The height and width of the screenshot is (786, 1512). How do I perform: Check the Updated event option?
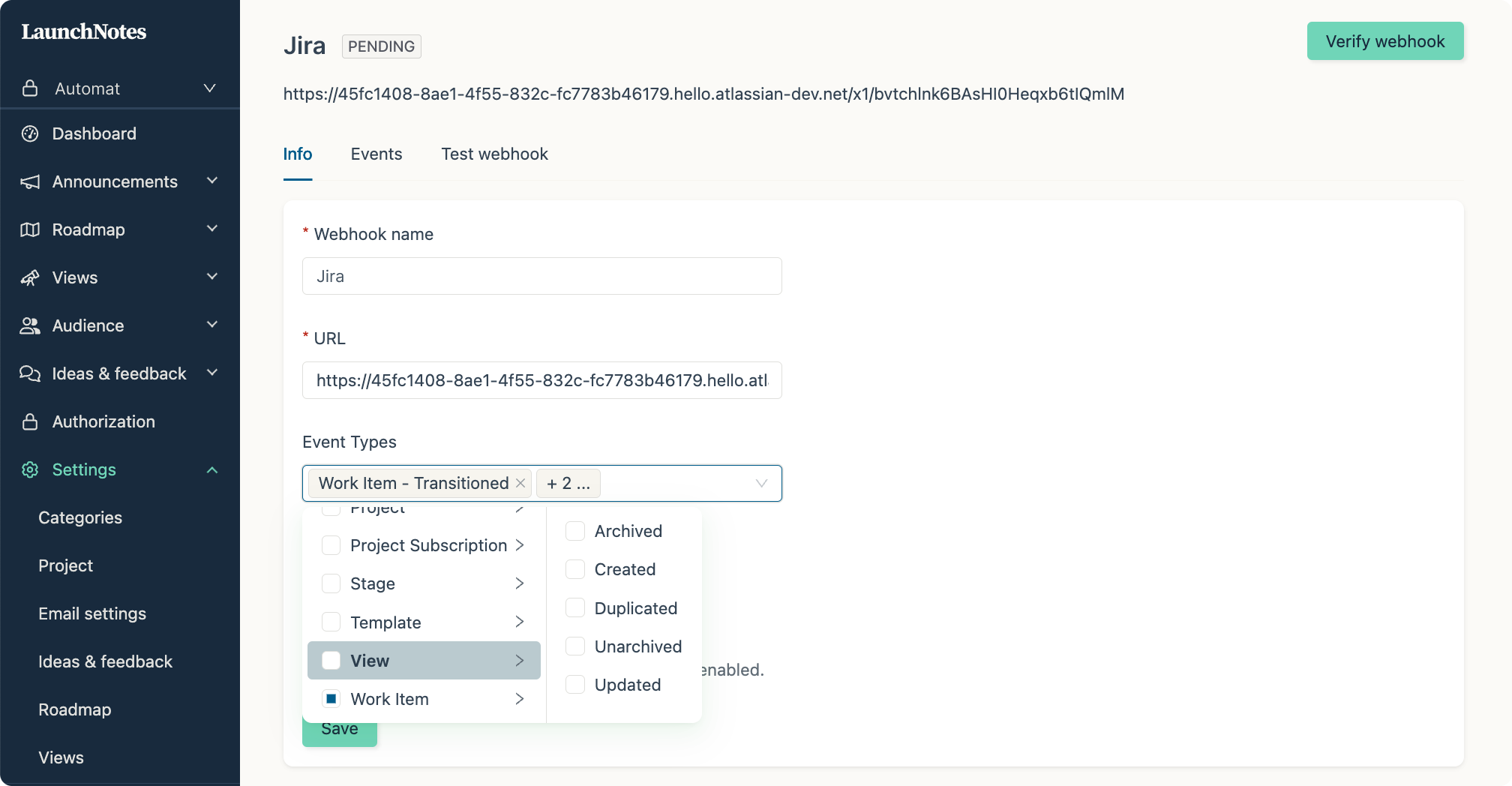575,685
